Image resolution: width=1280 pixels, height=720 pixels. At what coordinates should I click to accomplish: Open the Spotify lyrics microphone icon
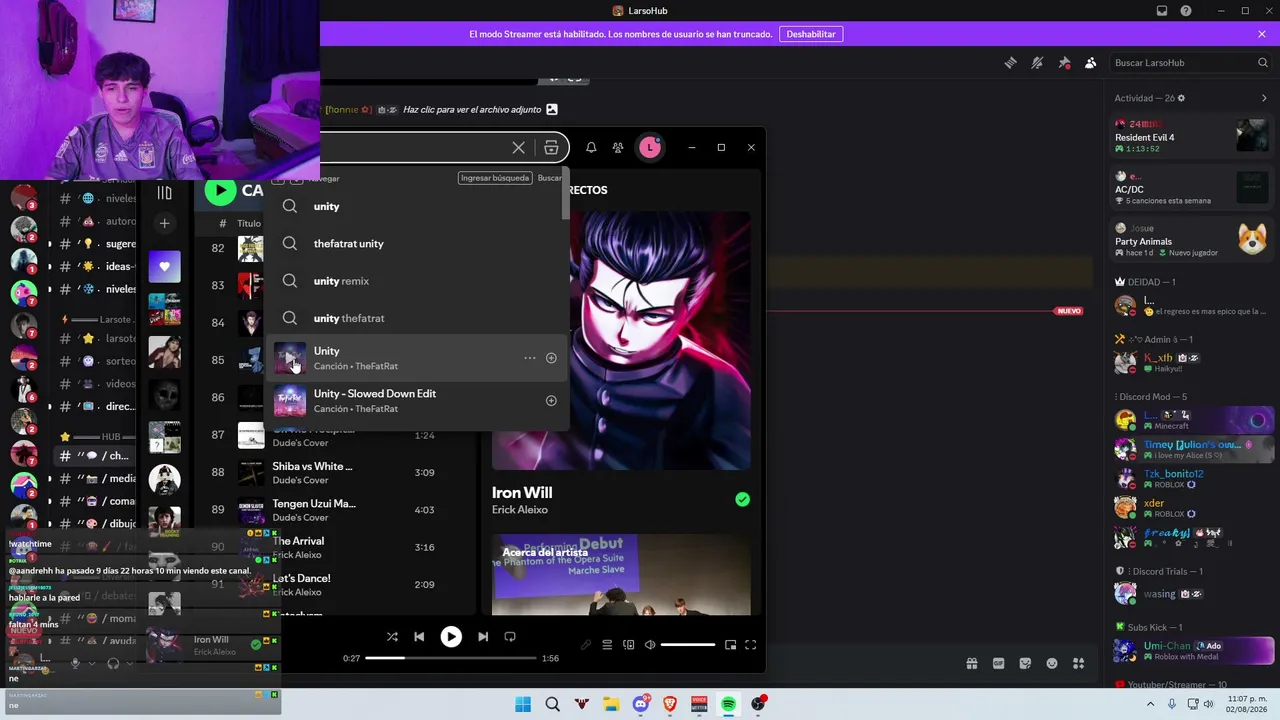point(586,645)
